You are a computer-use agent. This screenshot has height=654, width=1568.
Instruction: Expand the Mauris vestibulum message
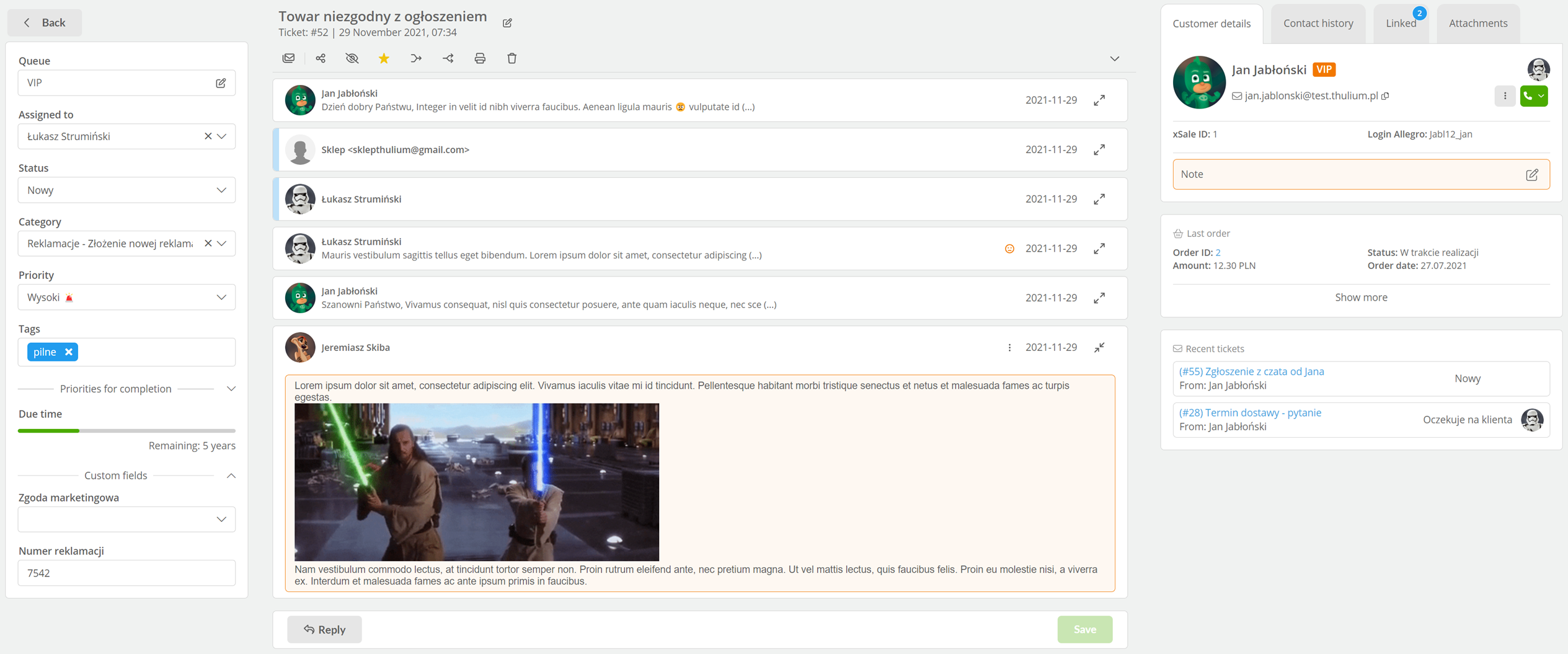(x=1099, y=249)
